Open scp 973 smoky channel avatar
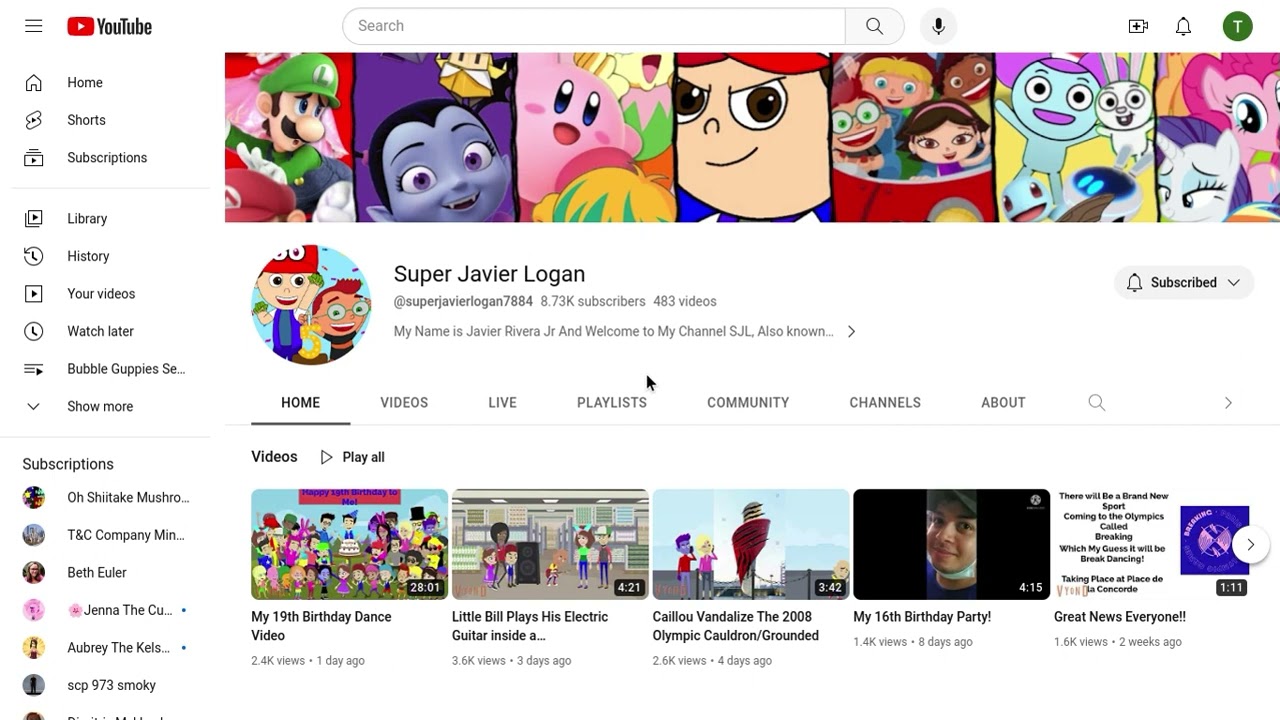Screen dimensions: 1280x720 tap(34, 685)
